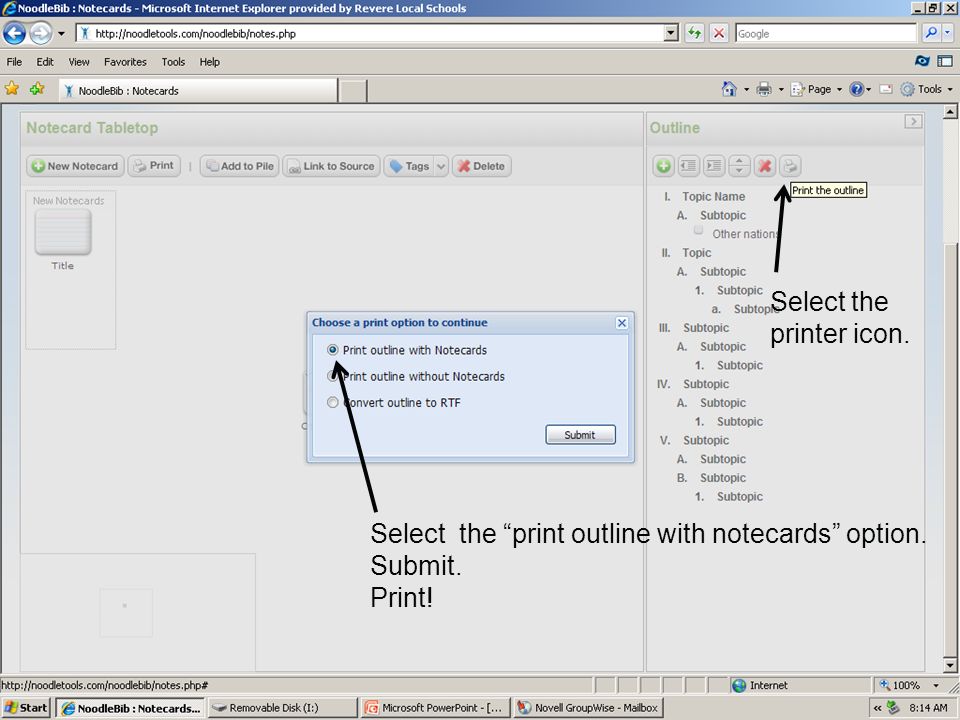Click the Print the outline printer icon

coord(790,165)
